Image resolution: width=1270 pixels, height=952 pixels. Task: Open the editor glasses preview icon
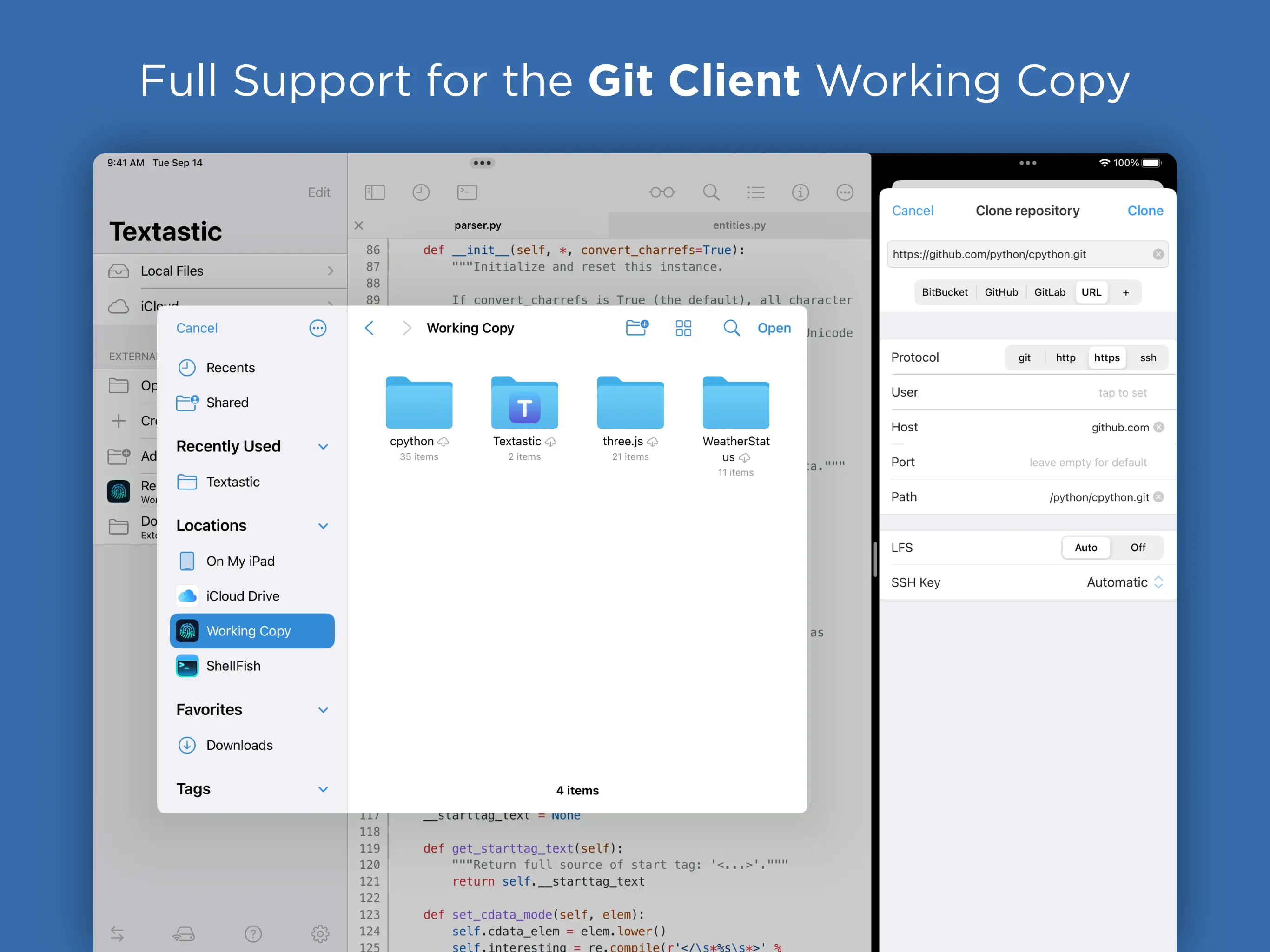[x=661, y=192]
